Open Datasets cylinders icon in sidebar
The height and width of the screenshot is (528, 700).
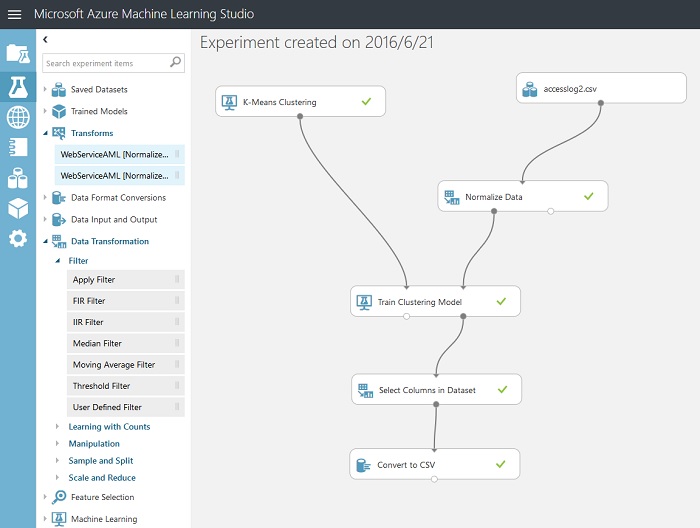tap(18, 178)
